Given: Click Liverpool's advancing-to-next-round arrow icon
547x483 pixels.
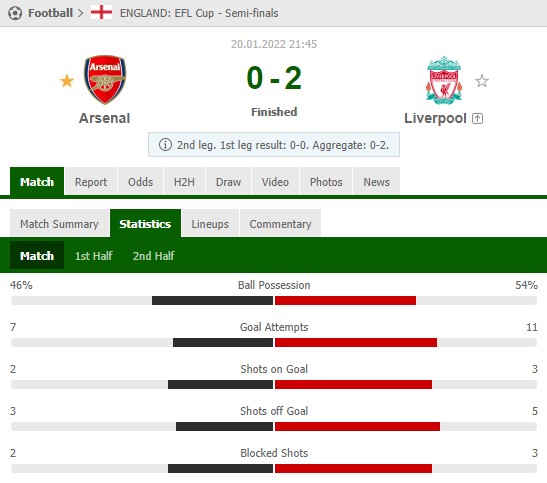Looking at the screenshot, I should pos(478,119).
